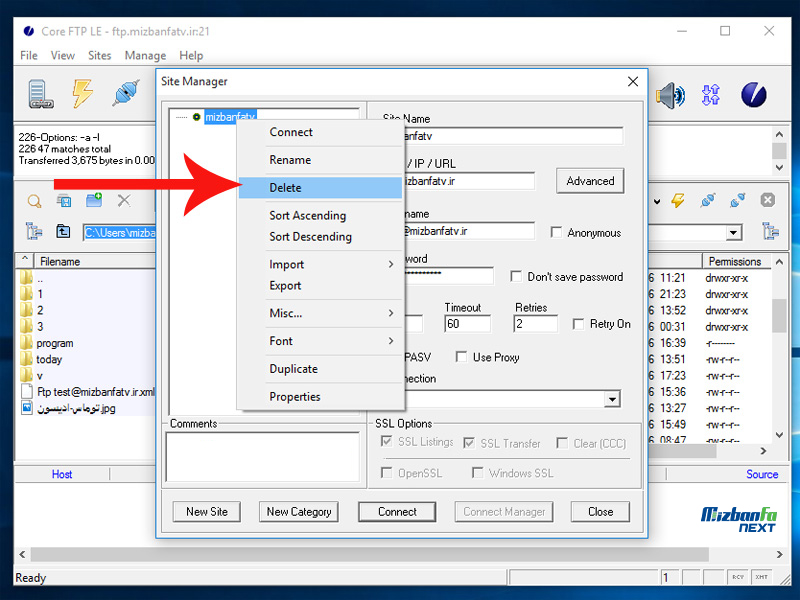Click the Retries input field

tap(535, 324)
